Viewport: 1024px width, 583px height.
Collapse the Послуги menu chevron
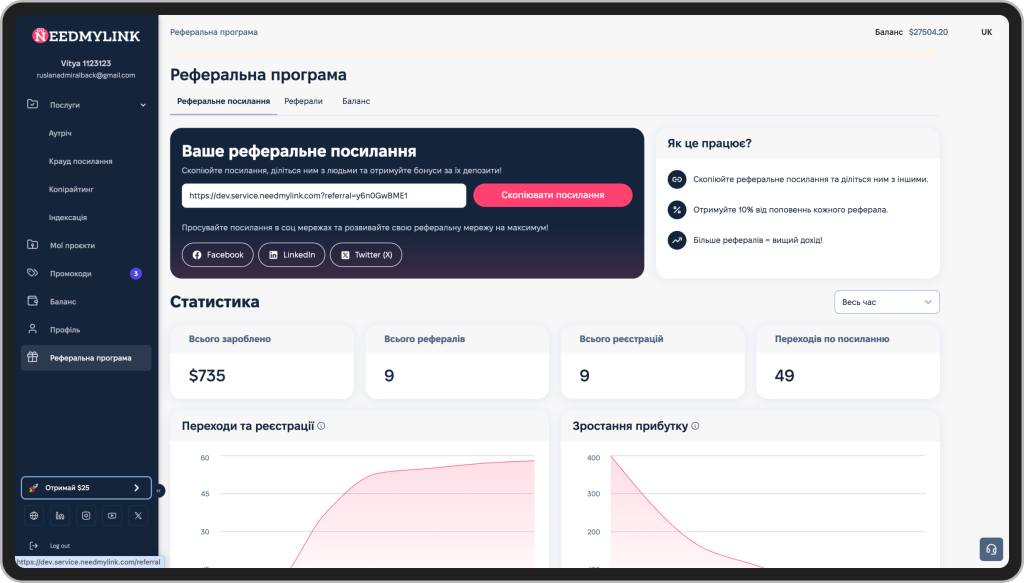coord(143,105)
